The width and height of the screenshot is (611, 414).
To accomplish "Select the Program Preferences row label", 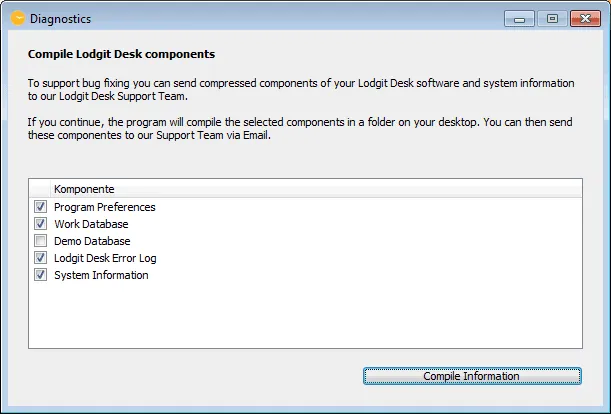I will tap(104, 207).
